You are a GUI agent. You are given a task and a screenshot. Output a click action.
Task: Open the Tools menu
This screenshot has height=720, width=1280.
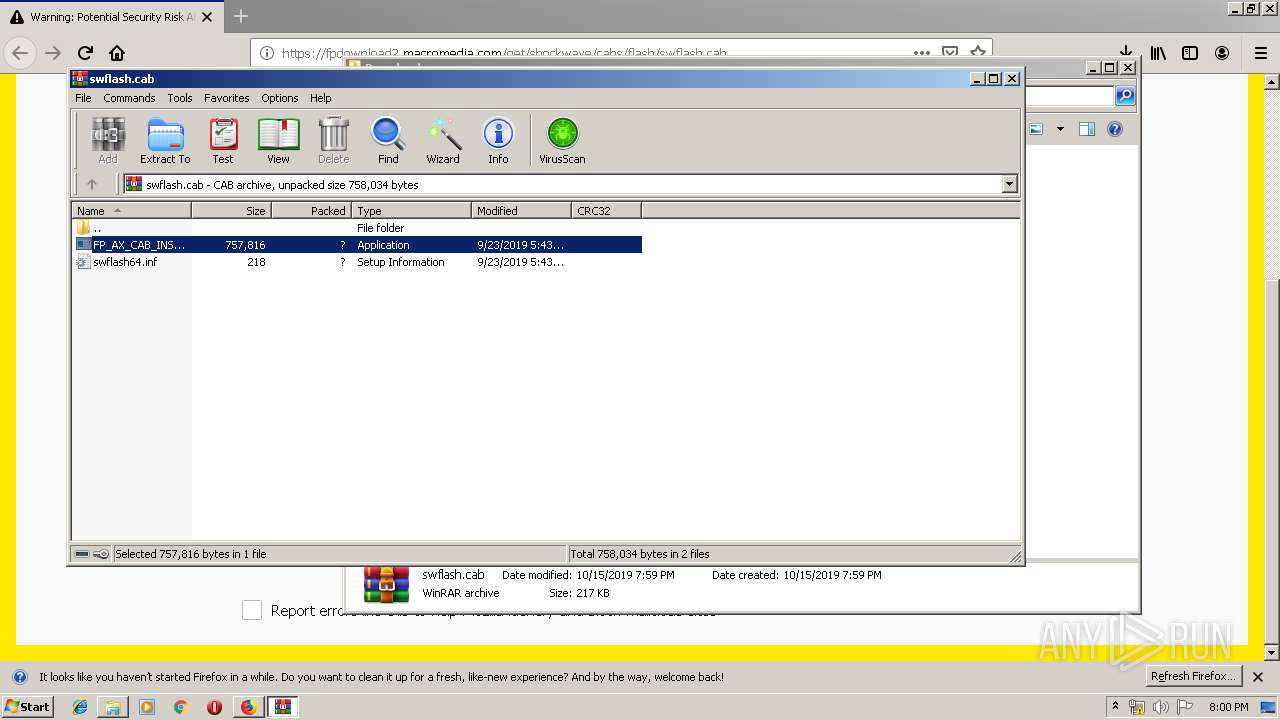pyautogui.click(x=180, y=98)
